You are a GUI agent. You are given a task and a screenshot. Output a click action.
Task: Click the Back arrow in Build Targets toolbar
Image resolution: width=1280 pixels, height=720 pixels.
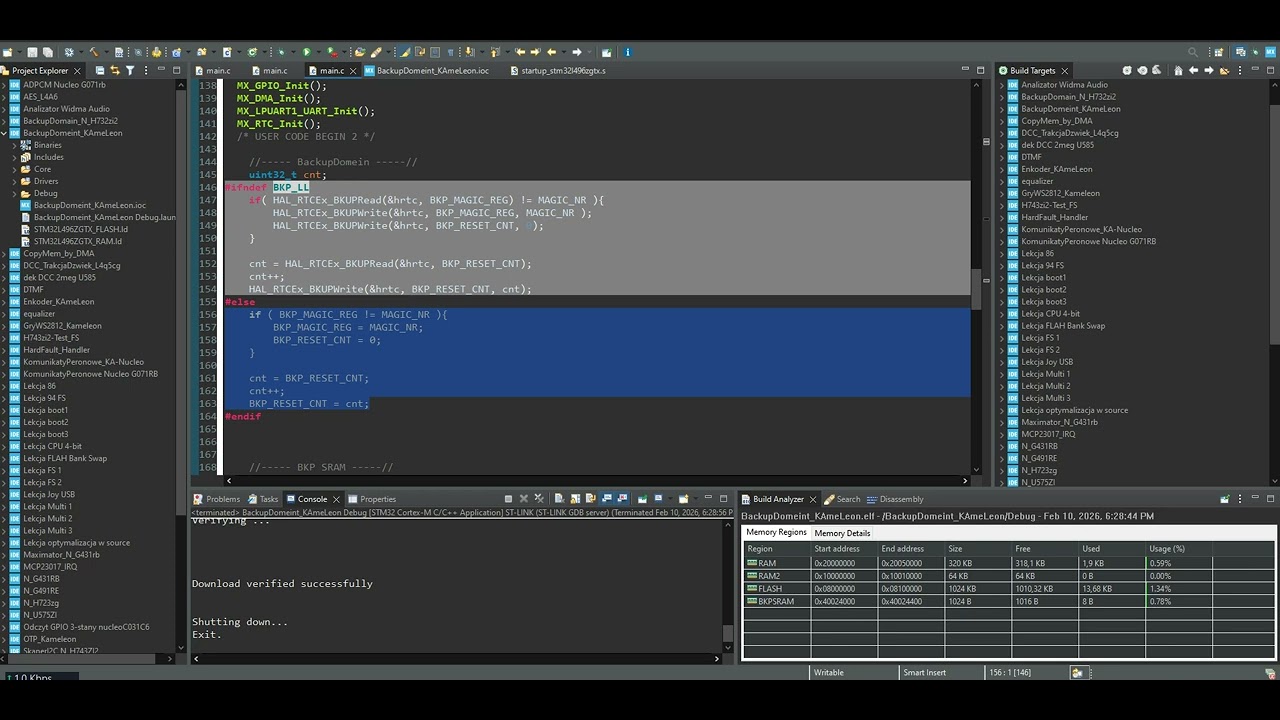click(x=1194, y=70)
